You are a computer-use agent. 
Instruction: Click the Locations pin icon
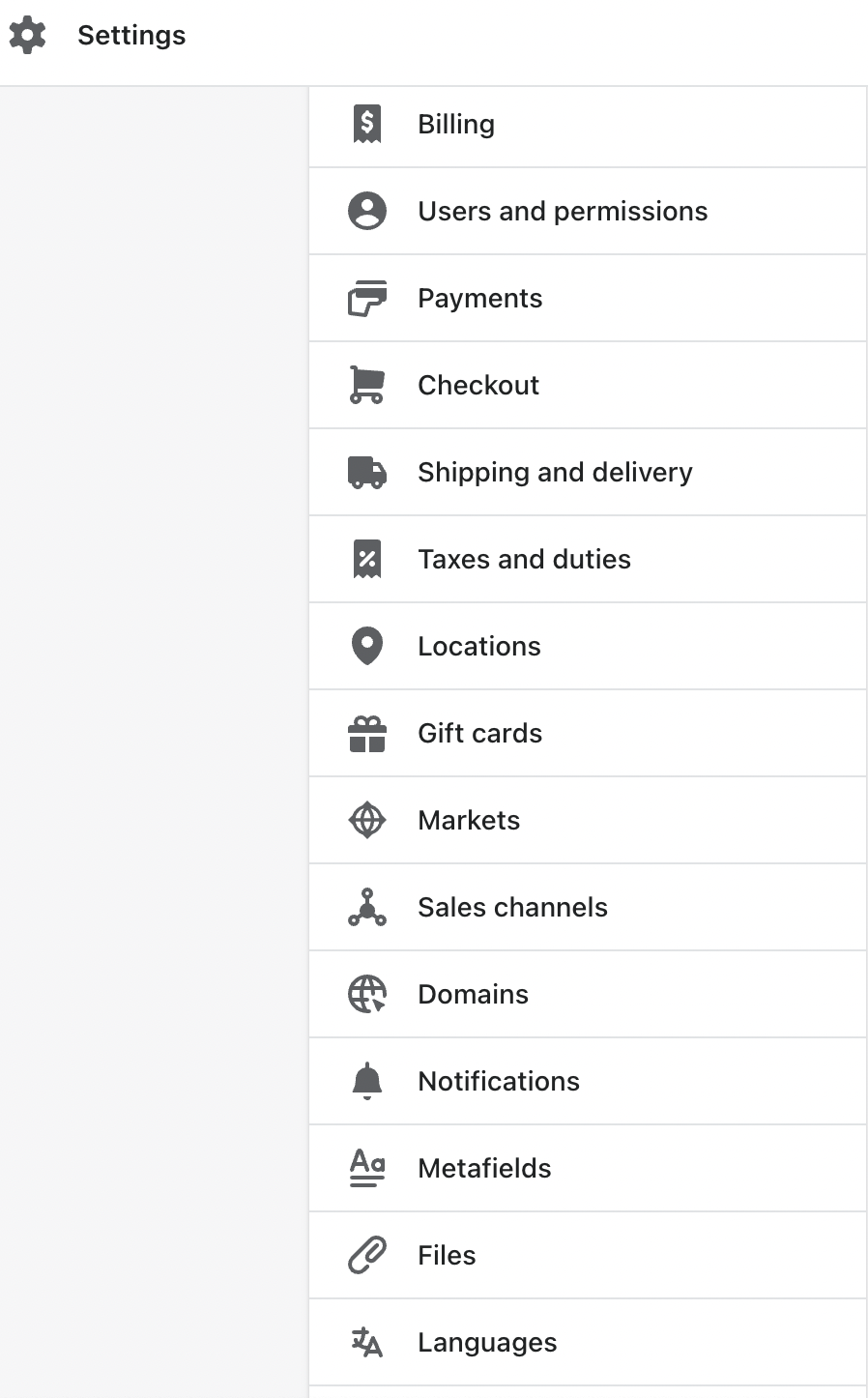pos(366,646)
